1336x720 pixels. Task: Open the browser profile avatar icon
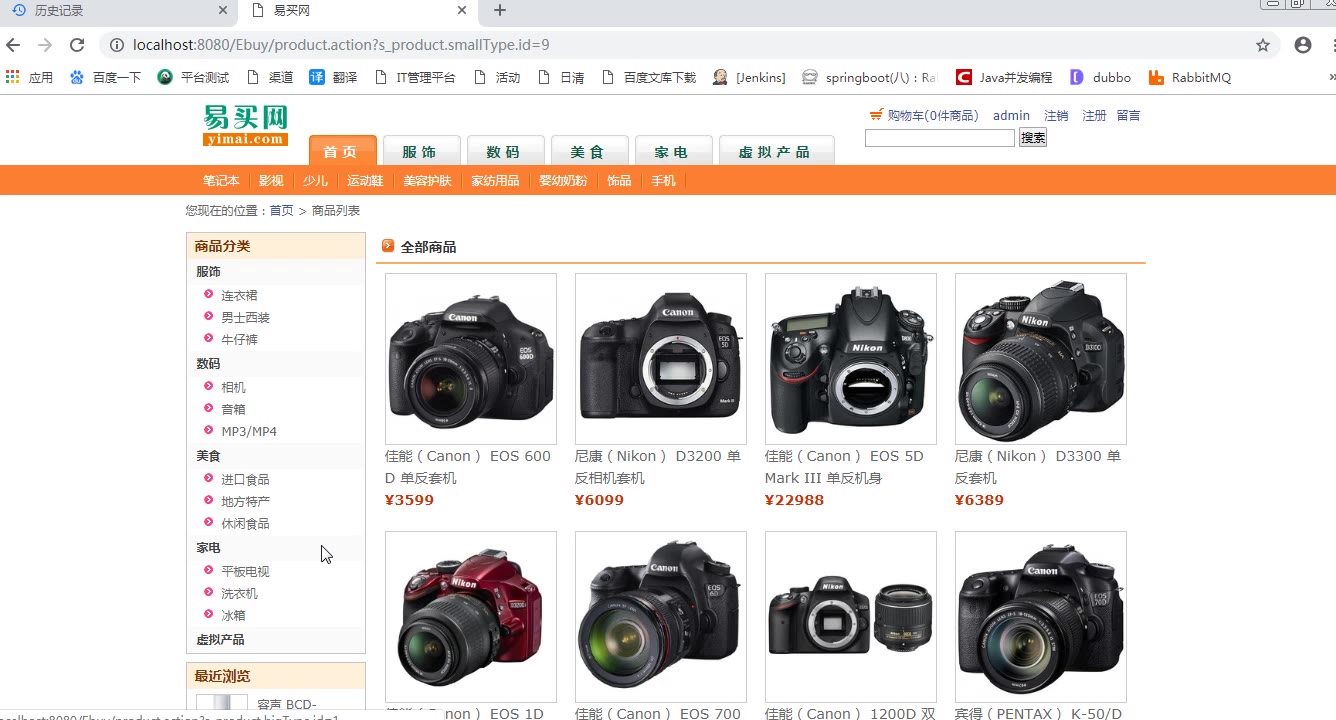pyautogui.click(x=1303, y=45)
